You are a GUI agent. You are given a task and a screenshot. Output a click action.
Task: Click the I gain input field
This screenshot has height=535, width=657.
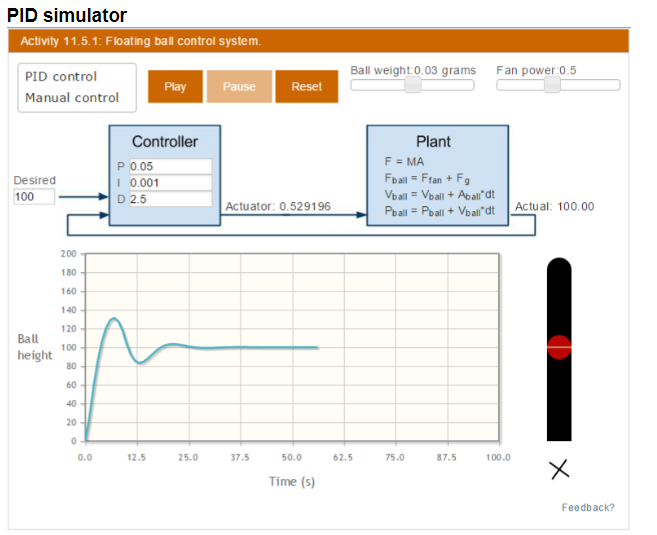coord(170,183)
